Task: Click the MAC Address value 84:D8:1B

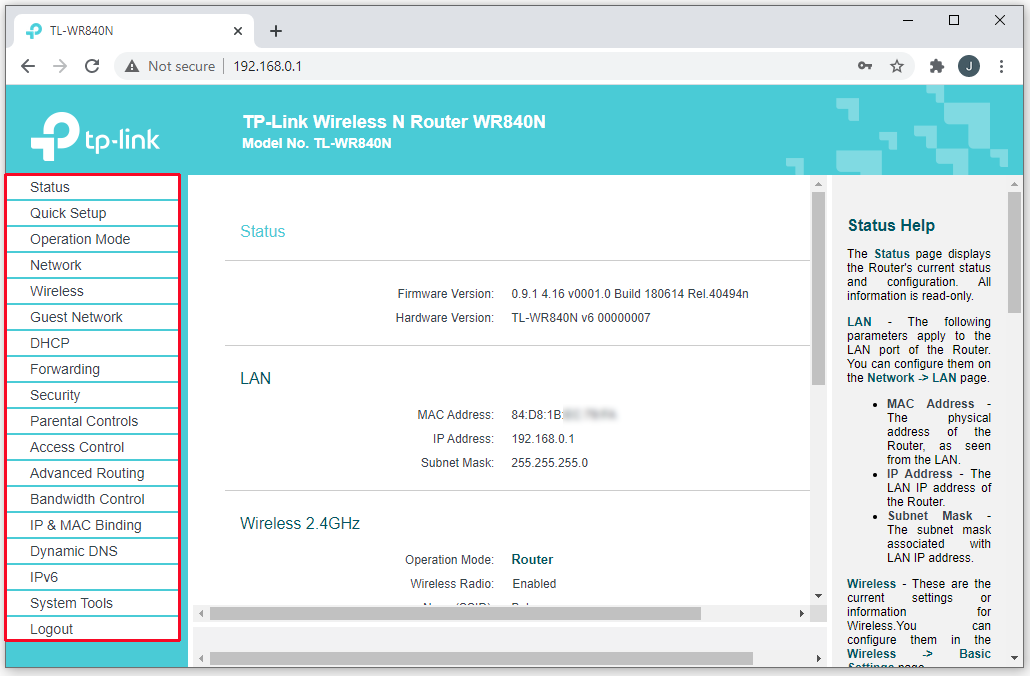Action: pos(563,415)
